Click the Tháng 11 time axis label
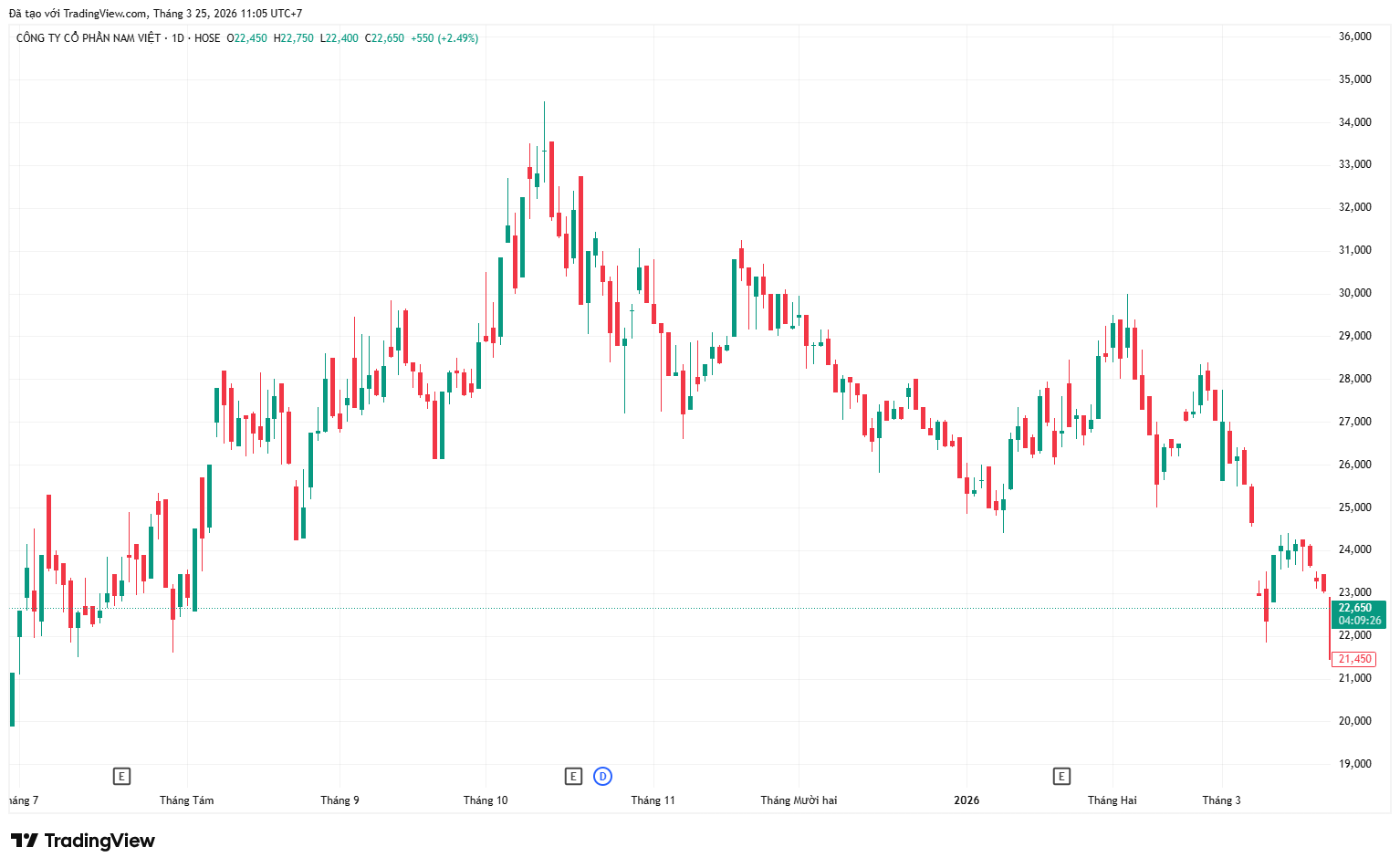1400x868 pixels. coord(653,800)
